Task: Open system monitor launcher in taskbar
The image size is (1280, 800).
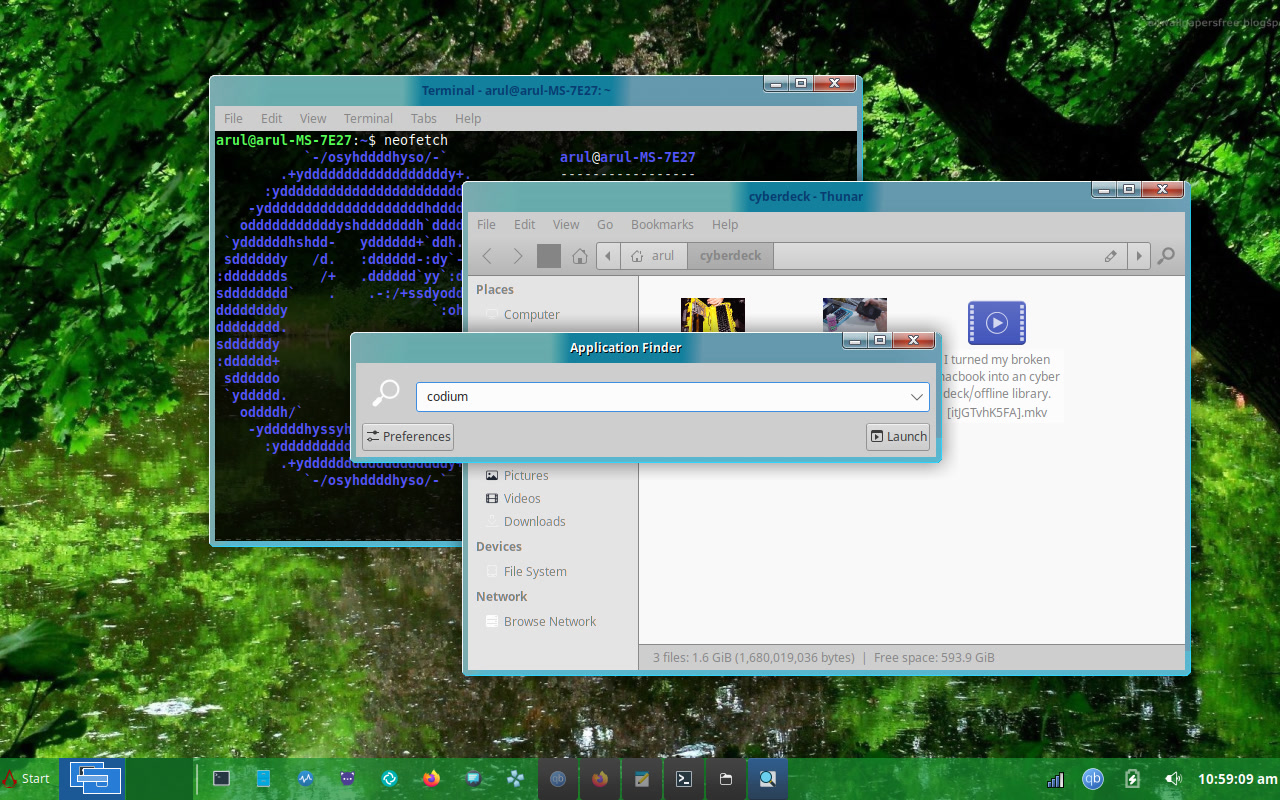Action: pos(306,778)
